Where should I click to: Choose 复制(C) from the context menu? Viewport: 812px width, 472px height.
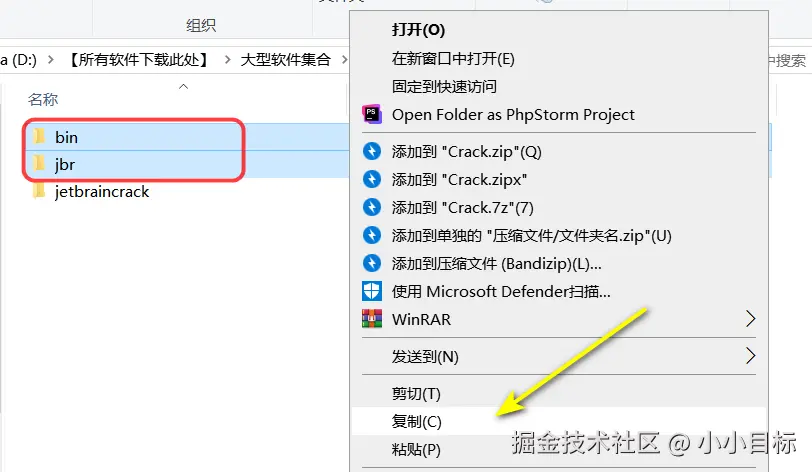[416, 422]
